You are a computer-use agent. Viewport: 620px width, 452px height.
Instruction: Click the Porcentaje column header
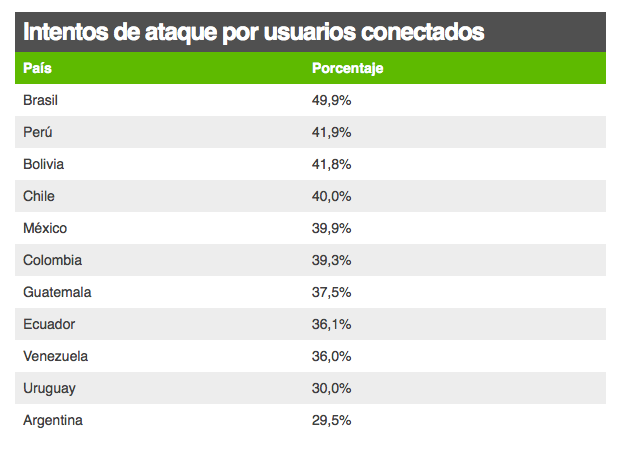tap(347, 68)
